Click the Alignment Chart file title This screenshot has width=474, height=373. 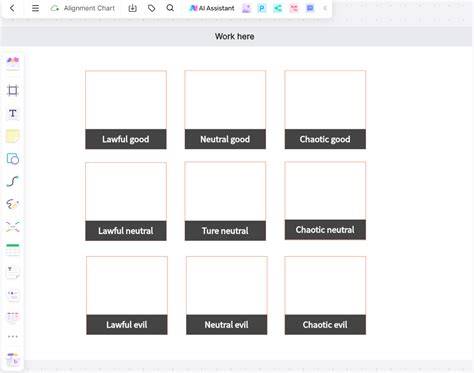(x=89, y=8)
